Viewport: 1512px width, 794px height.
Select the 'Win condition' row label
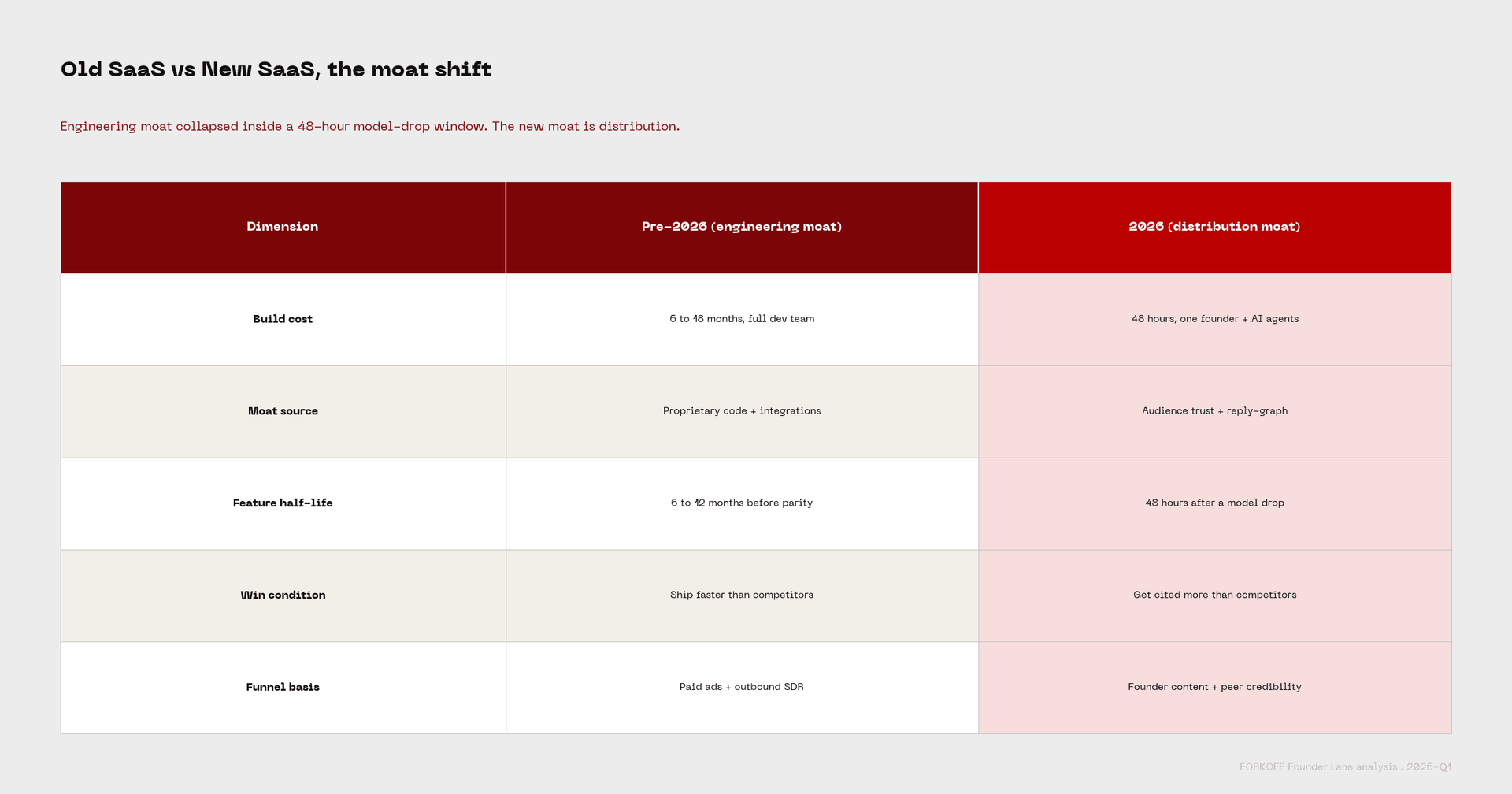click(283, 595)
